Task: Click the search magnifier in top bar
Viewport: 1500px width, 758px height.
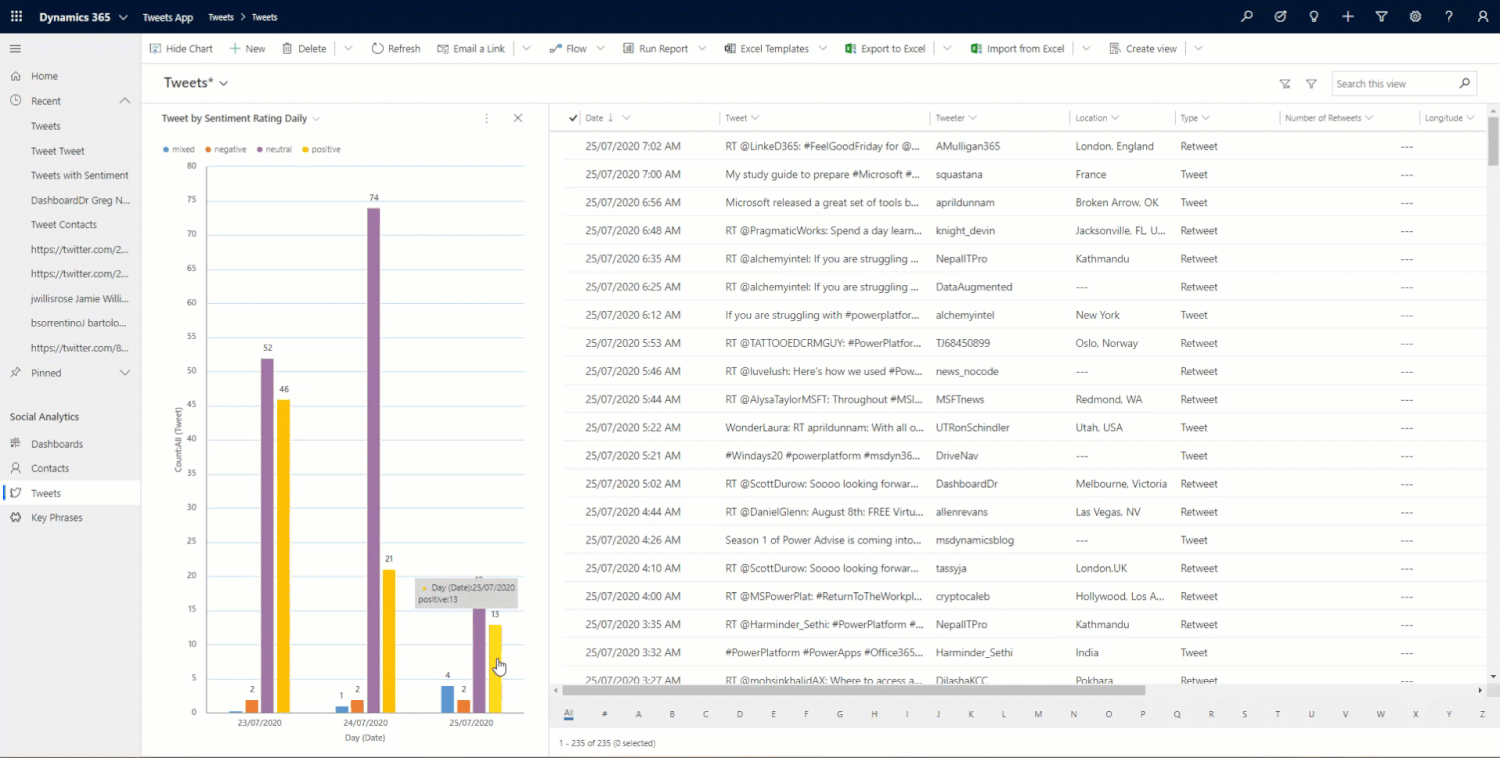Action: point(1247,17)
